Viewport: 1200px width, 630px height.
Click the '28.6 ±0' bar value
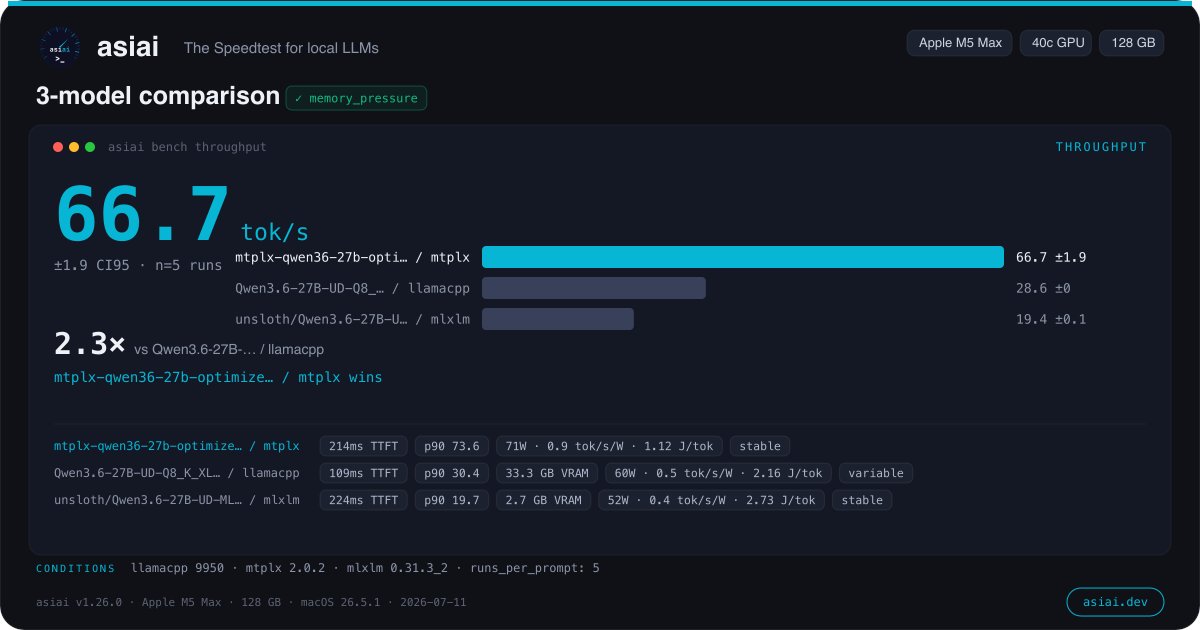(x=1043, y=288)
